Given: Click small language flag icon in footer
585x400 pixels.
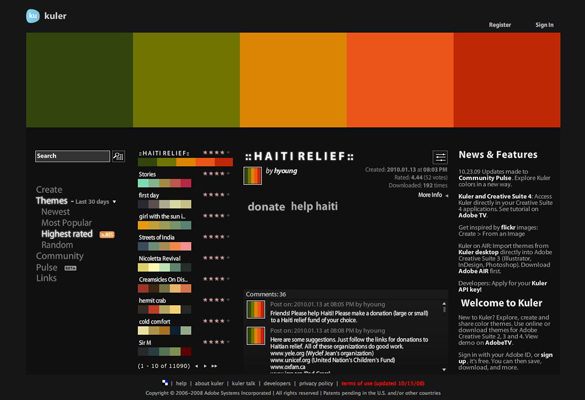Looking at the screenshot, I should pyautogui.click(x=165, y=383).
